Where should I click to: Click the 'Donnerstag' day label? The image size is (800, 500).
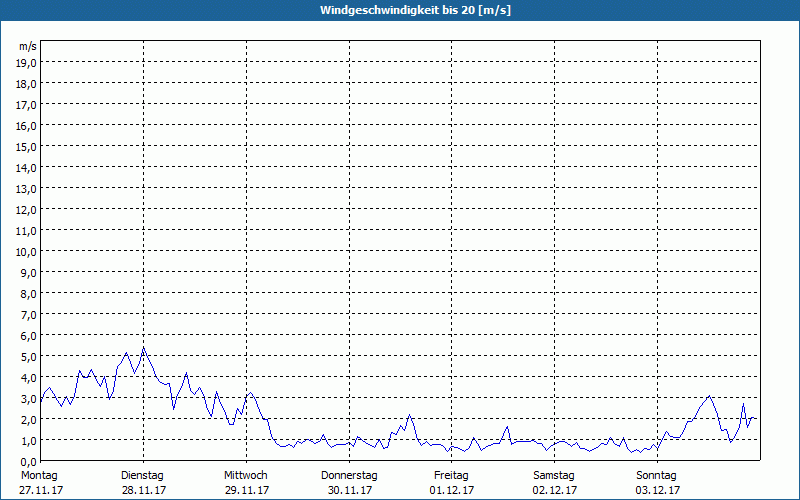[x=349, y=476]
